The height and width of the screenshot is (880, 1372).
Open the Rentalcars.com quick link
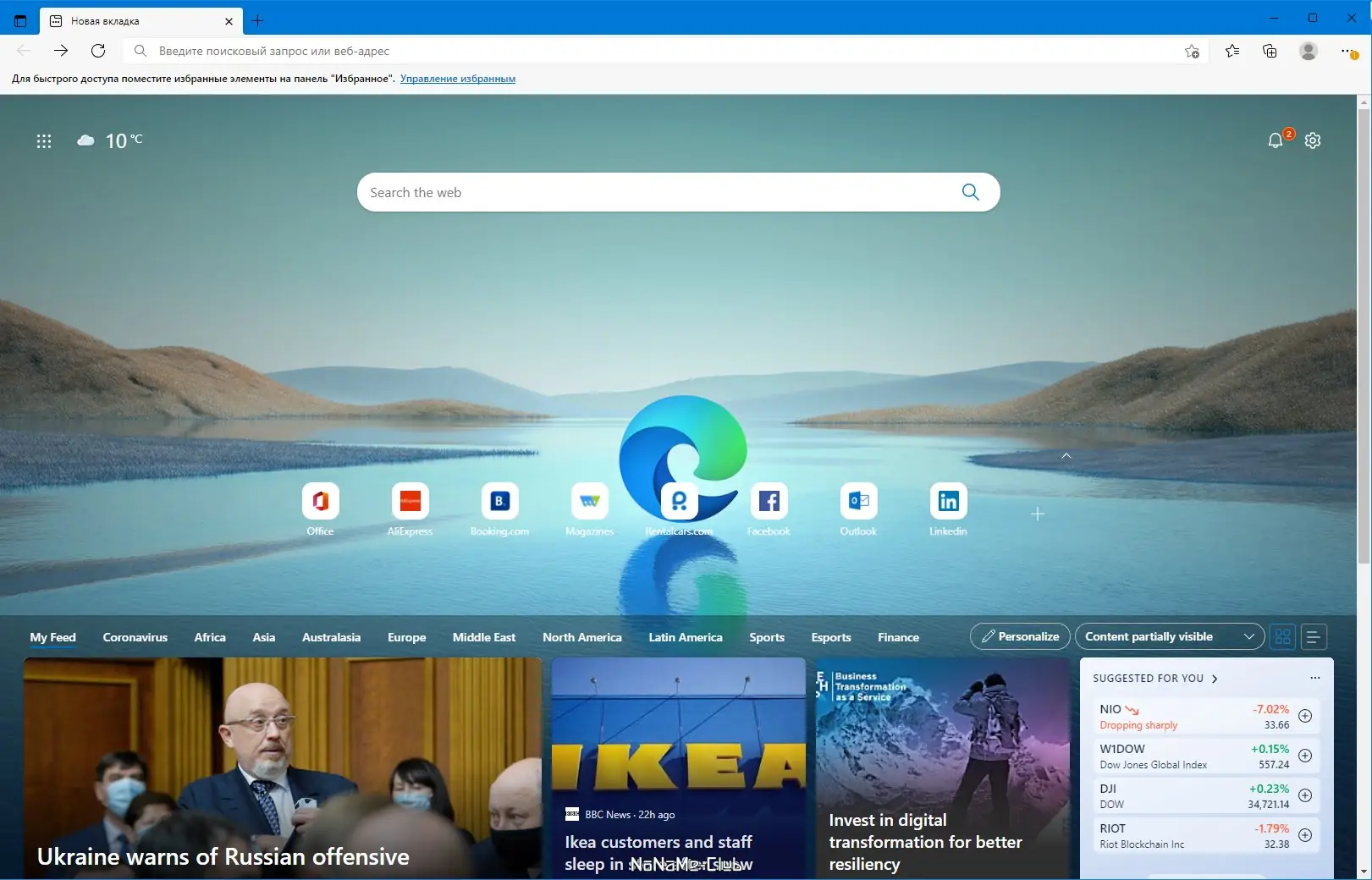(x=679, y=509)
